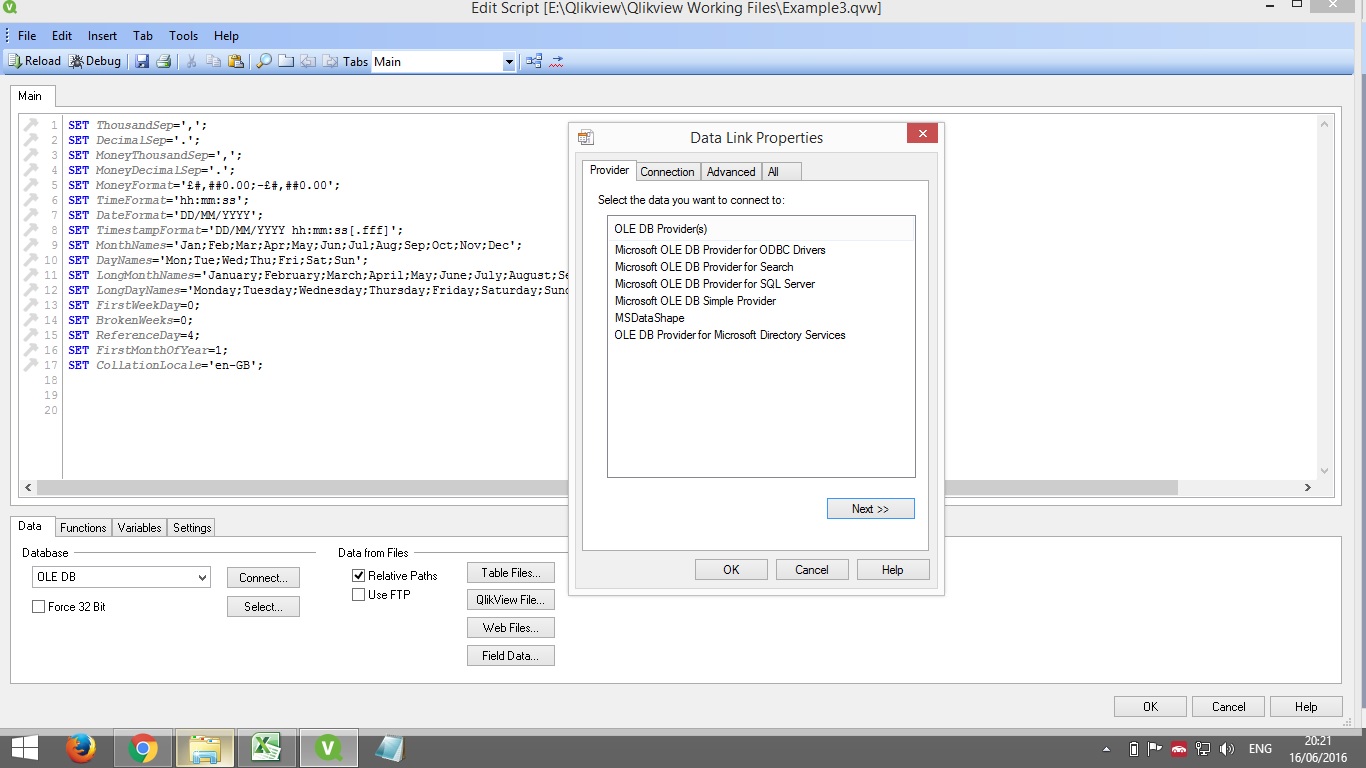Open the File menu
1366x768 pixels.
[x=27, y=35]
